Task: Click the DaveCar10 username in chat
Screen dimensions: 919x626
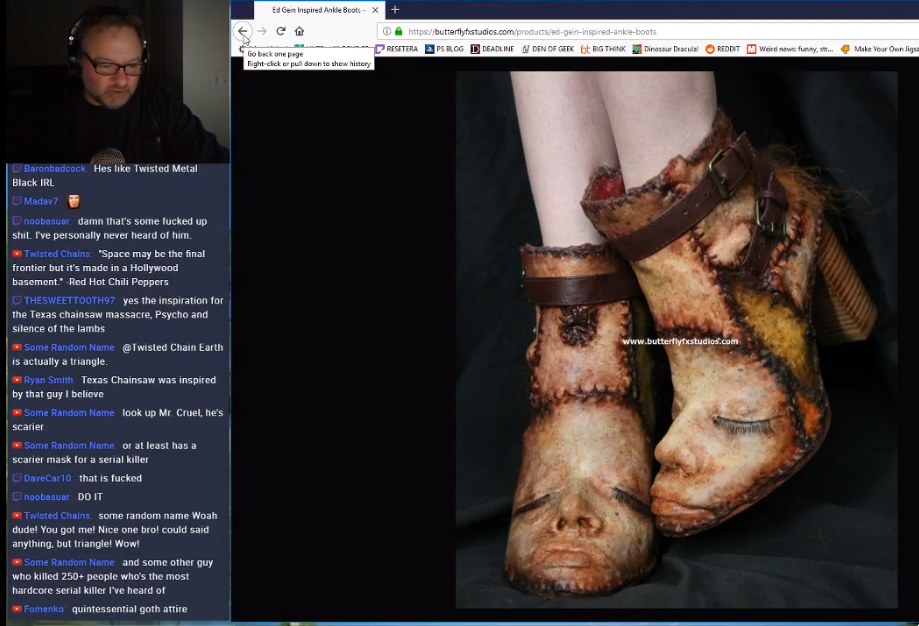Action: click(47, 478)
